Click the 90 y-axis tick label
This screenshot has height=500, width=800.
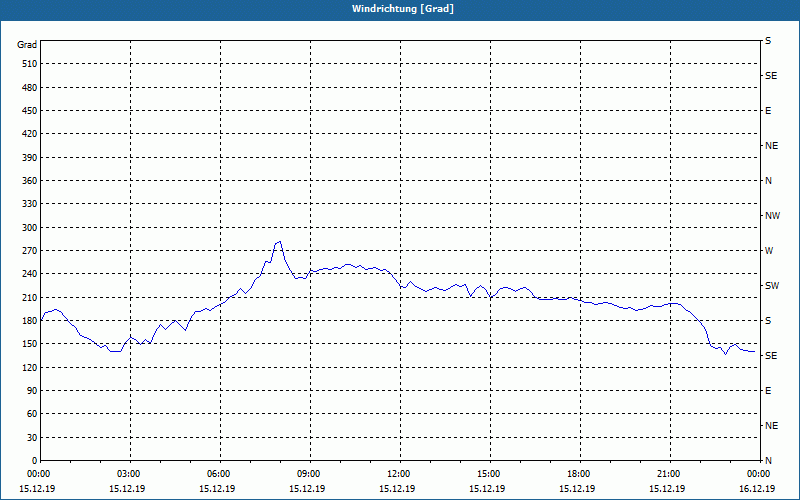click(32, 391)
